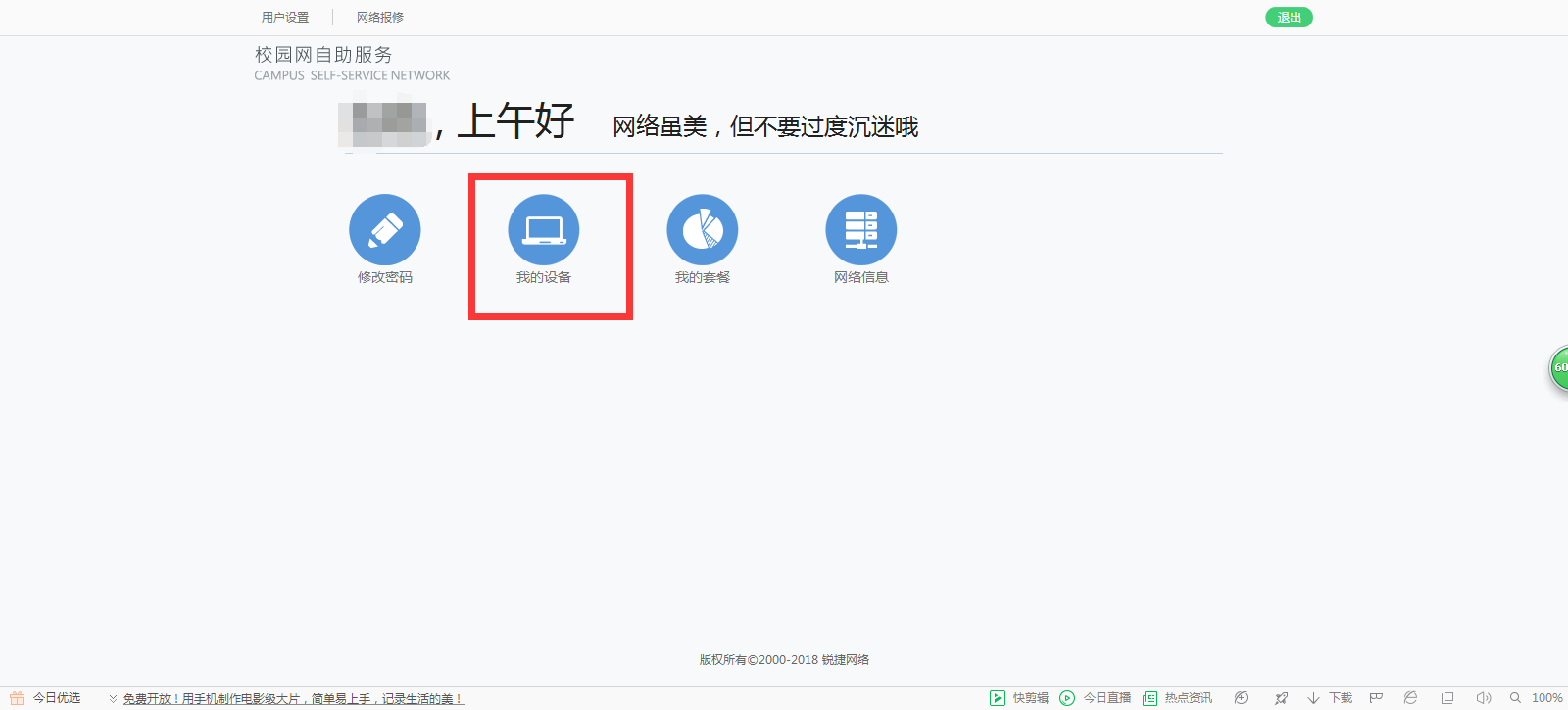
Task: Expand the news ticker chevron arrow
Action: [x=113, y=698]
